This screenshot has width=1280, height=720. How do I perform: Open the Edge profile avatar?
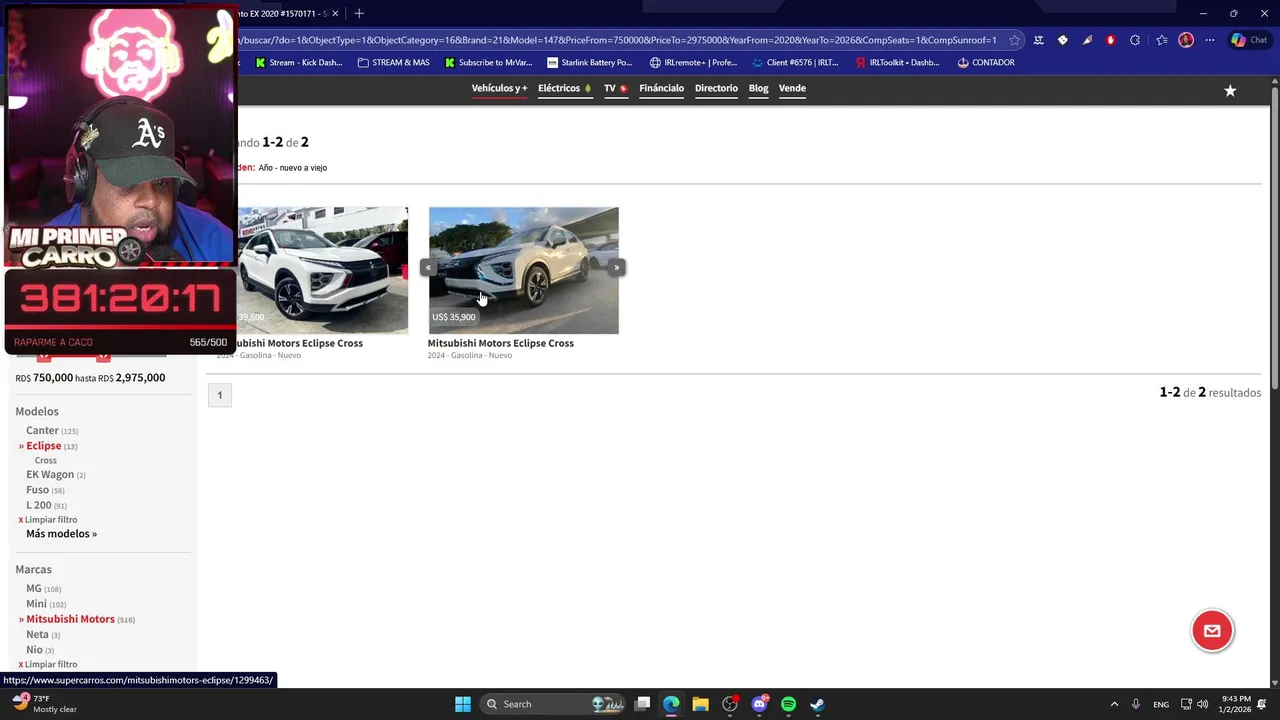tap(1186, 40)
